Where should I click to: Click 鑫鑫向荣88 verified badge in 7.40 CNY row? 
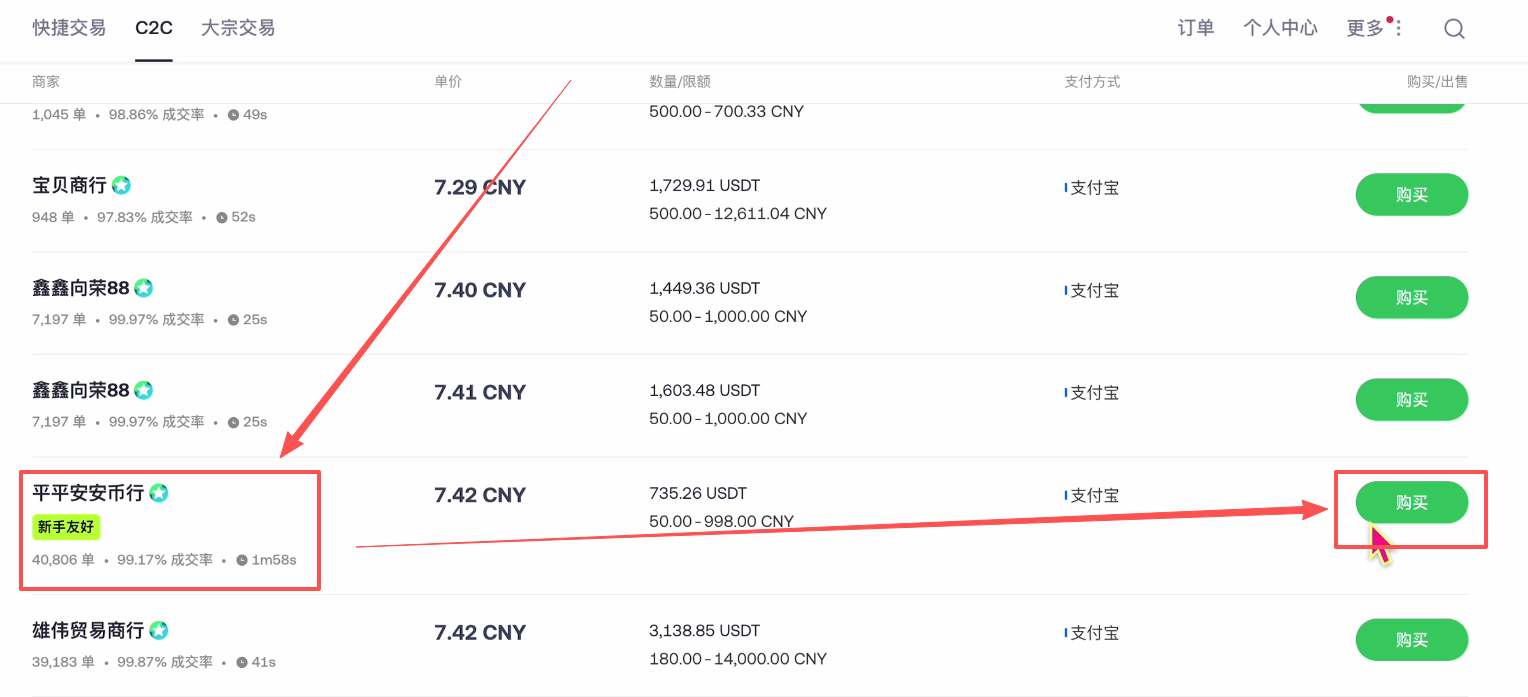click(143, 288)
